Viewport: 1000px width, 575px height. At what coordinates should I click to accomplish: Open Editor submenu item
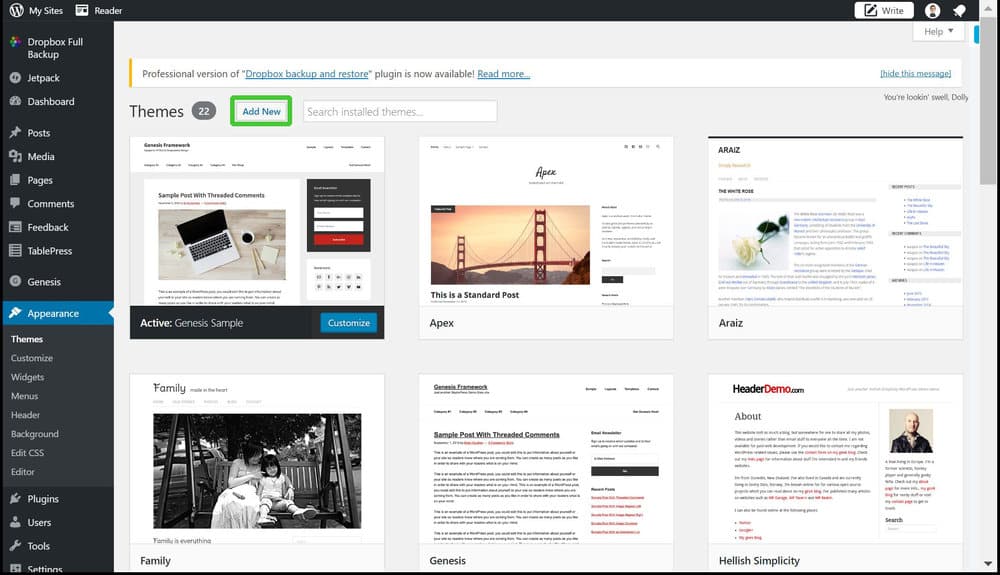[x=22, y=472]
